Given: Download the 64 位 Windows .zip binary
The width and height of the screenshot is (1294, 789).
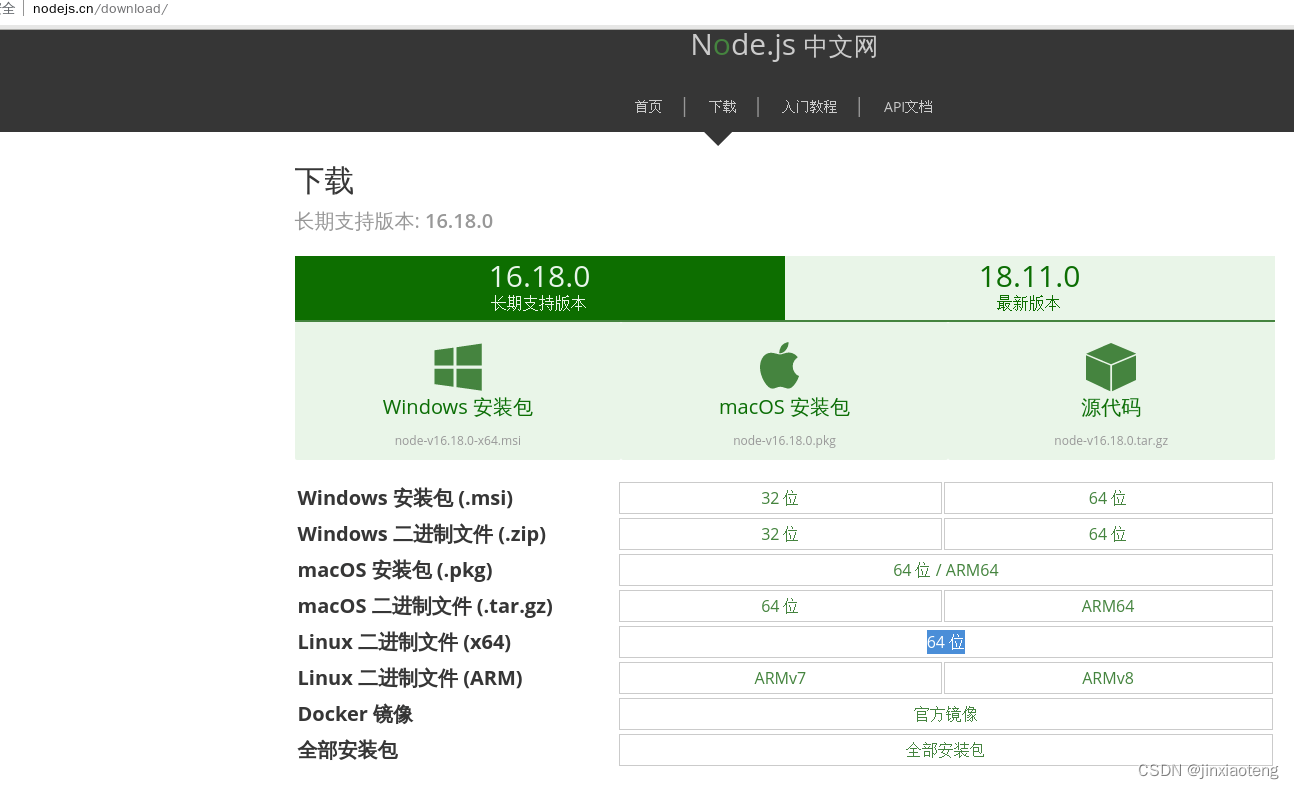Looking at the screenshot, I should click(x=1108, y=534).
